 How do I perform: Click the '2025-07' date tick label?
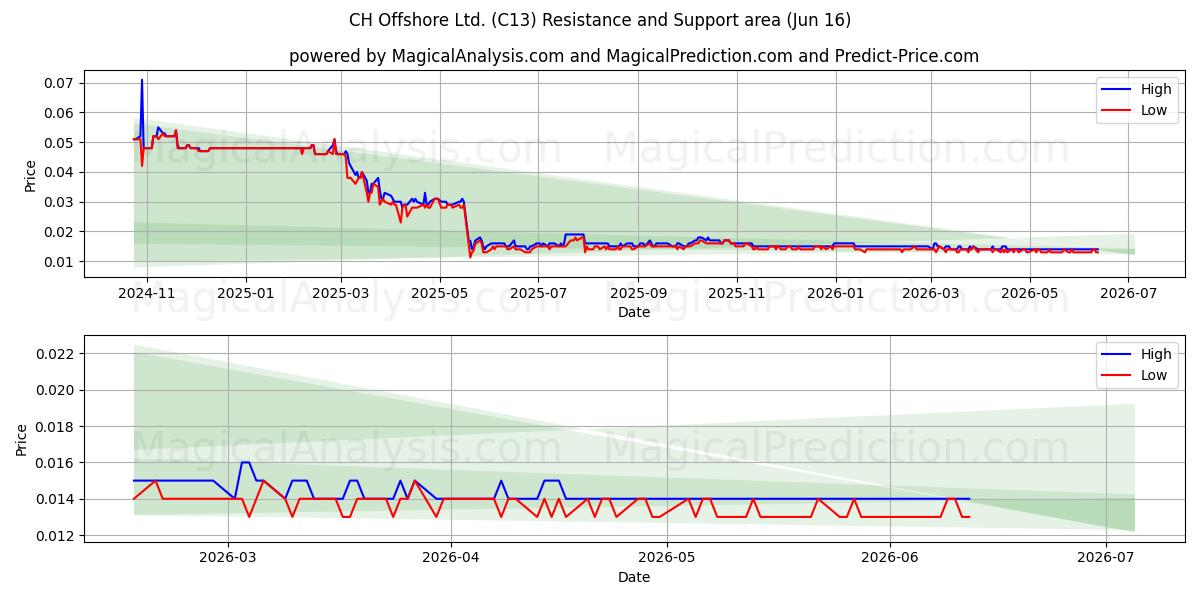538,293
